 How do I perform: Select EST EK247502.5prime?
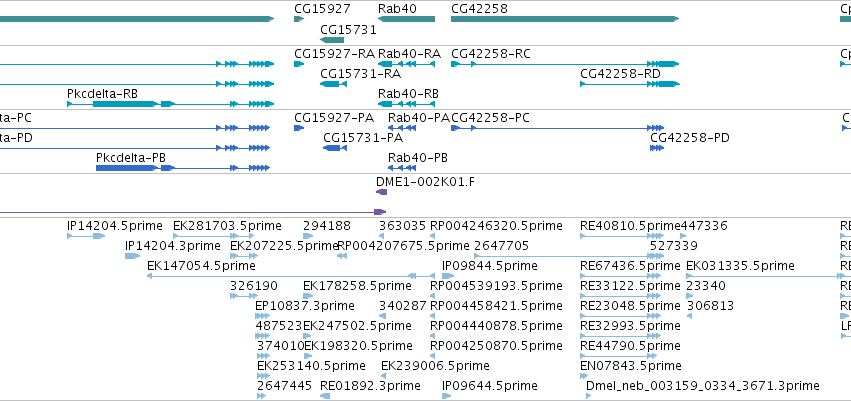pyautogui.click(x=357, y=326)
